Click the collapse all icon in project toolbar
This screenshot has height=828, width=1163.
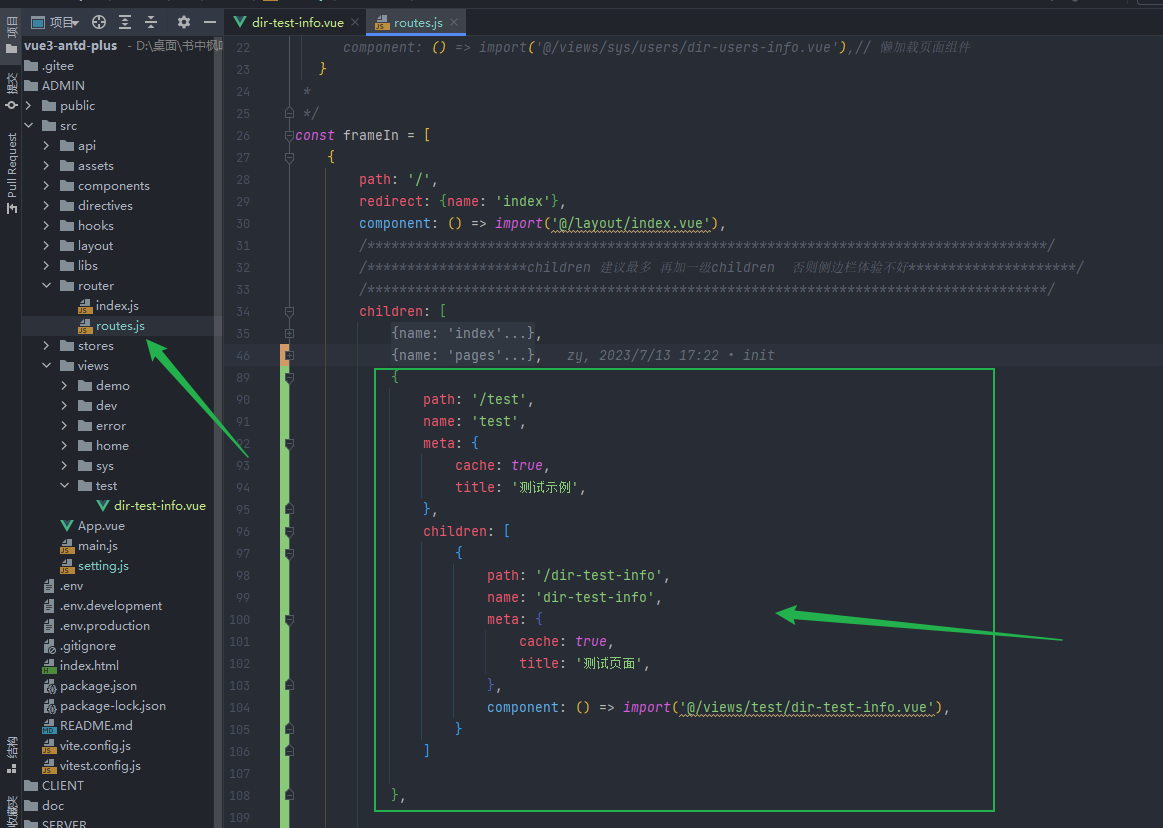pos(151,22)
